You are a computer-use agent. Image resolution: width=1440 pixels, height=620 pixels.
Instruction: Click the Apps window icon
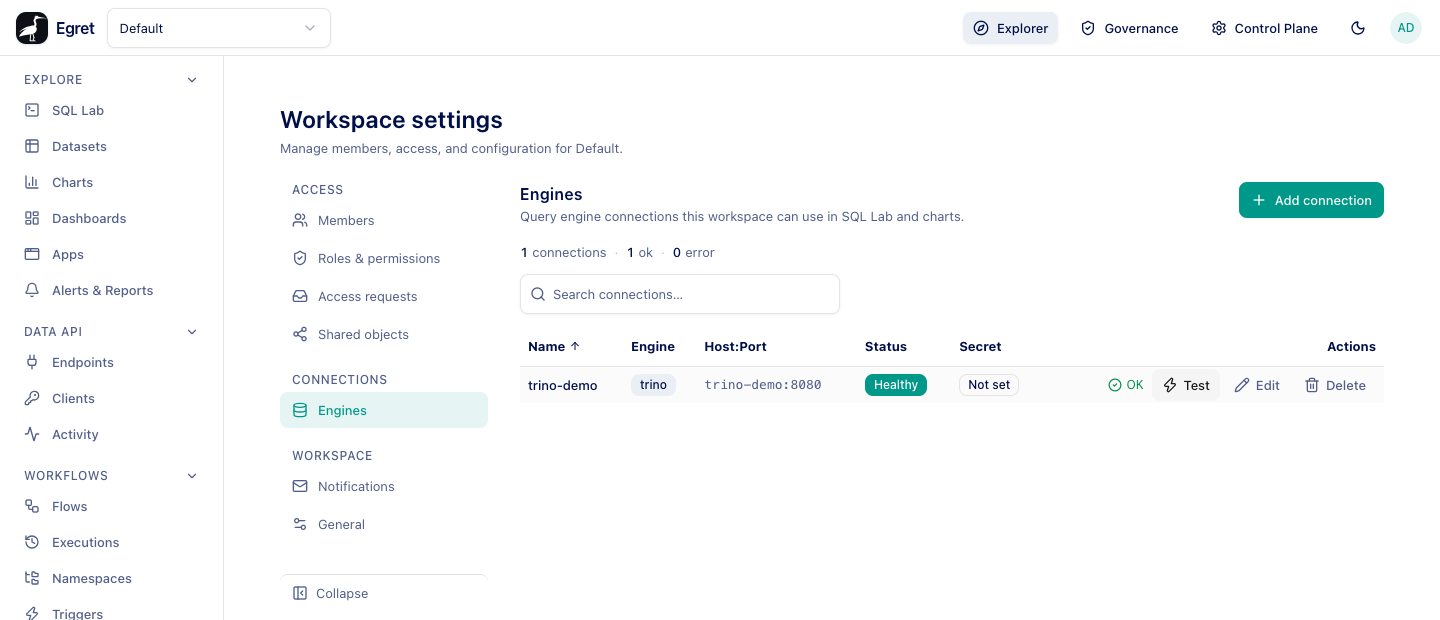tap(32, 254)
